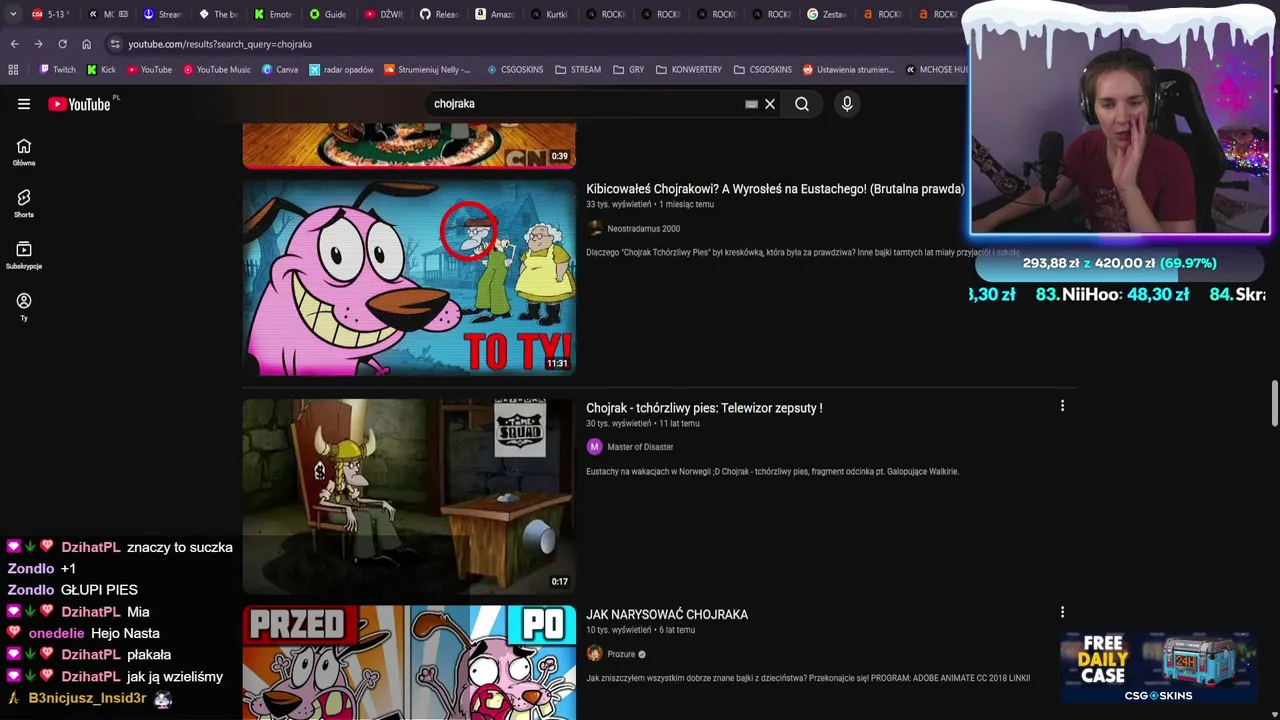The width and height of the screenshot is (1280, 720).
Task: Switch to the 'Amaz' Amazon tab
Action: (494, 14)
